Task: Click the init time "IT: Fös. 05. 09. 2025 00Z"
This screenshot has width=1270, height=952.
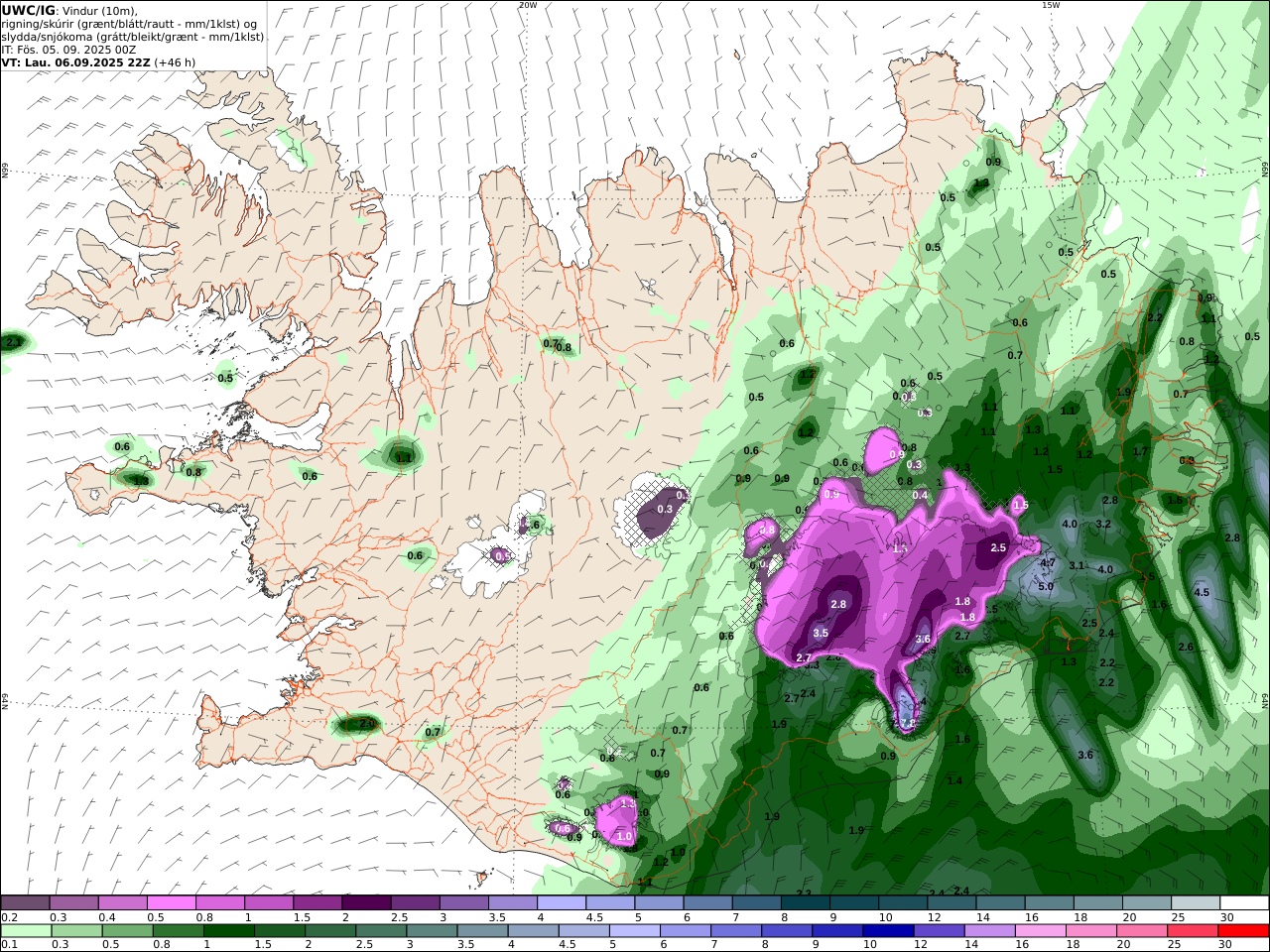Action: pos(68,50)
